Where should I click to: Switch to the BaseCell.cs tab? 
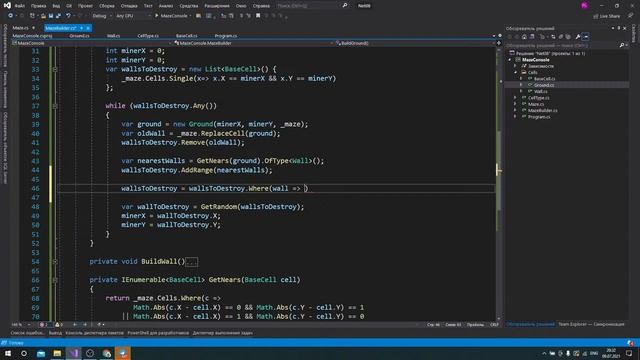[x=187, y=36]
